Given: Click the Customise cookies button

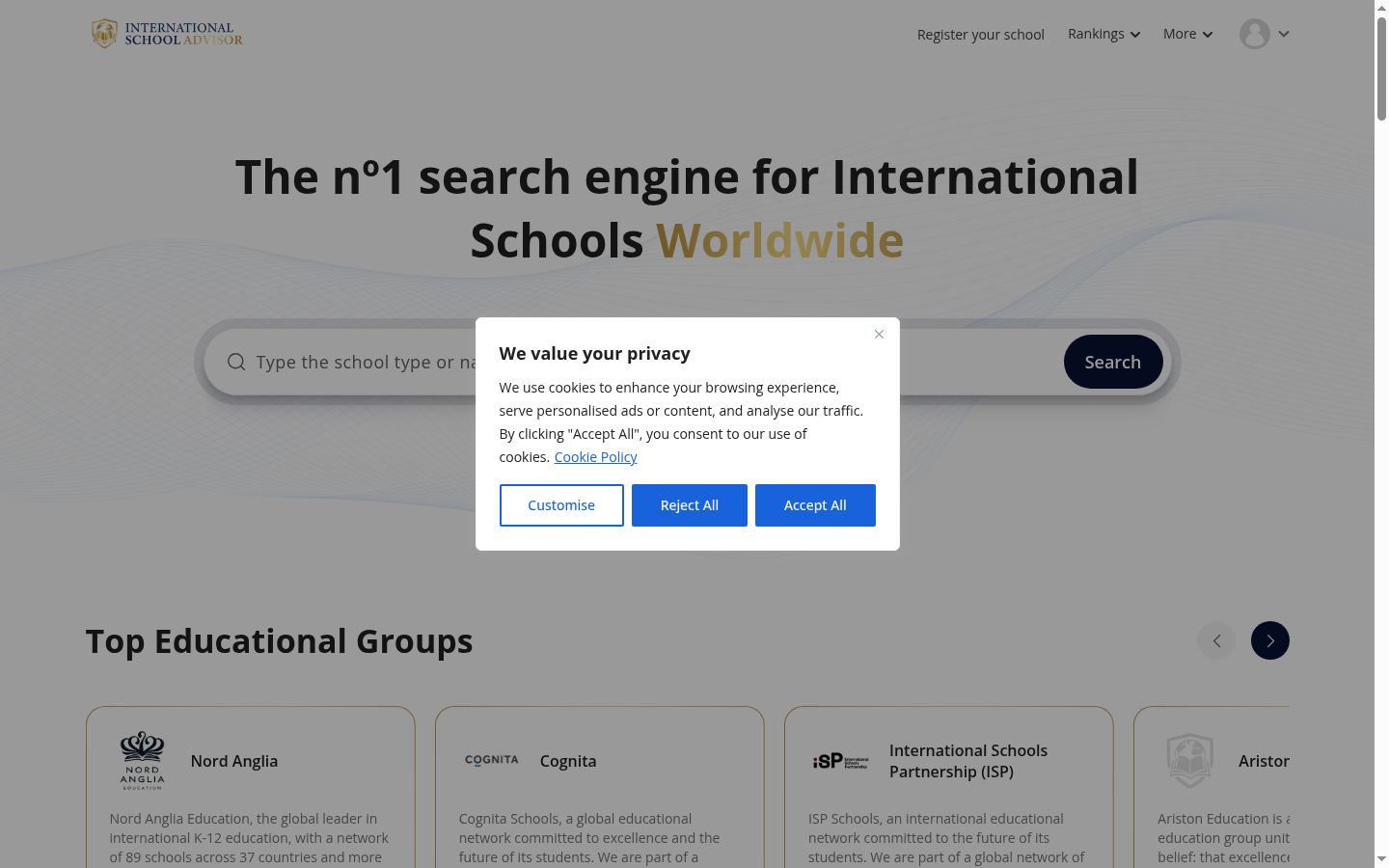Looking at the screenshot, I should [561, 505].
